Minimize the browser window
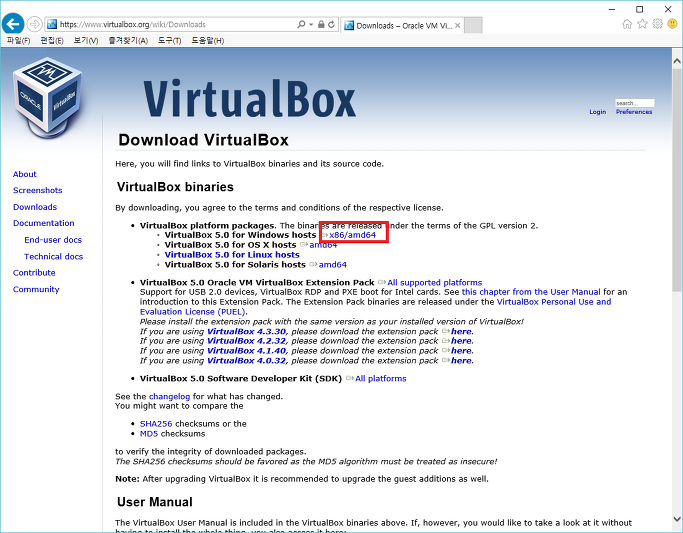This screenshot has height=533, width=683. click(x=612, y=9)
